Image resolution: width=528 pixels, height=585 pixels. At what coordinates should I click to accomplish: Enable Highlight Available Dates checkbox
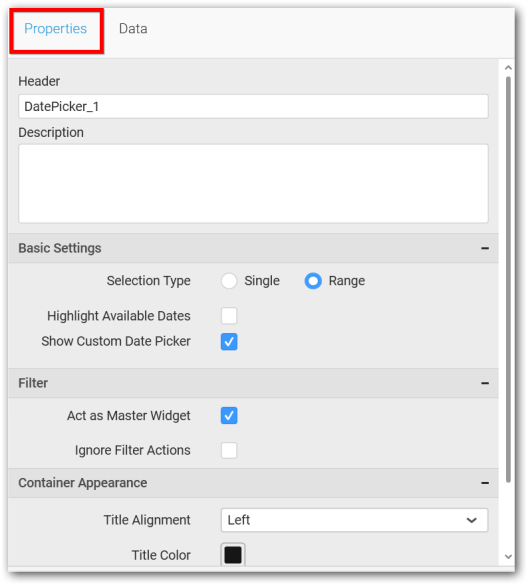point(229,316)
